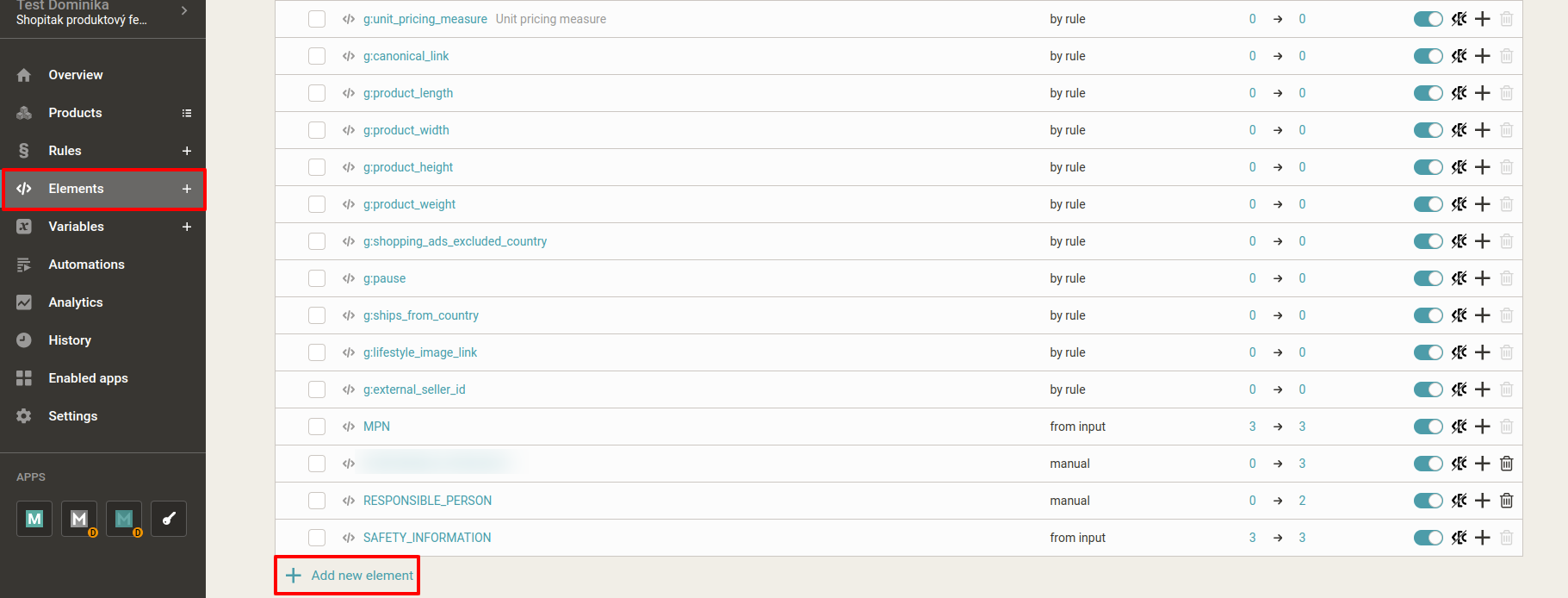Open the Automations menu item
This screenshot has height=598, width=1568.
[x=86, y=265]
